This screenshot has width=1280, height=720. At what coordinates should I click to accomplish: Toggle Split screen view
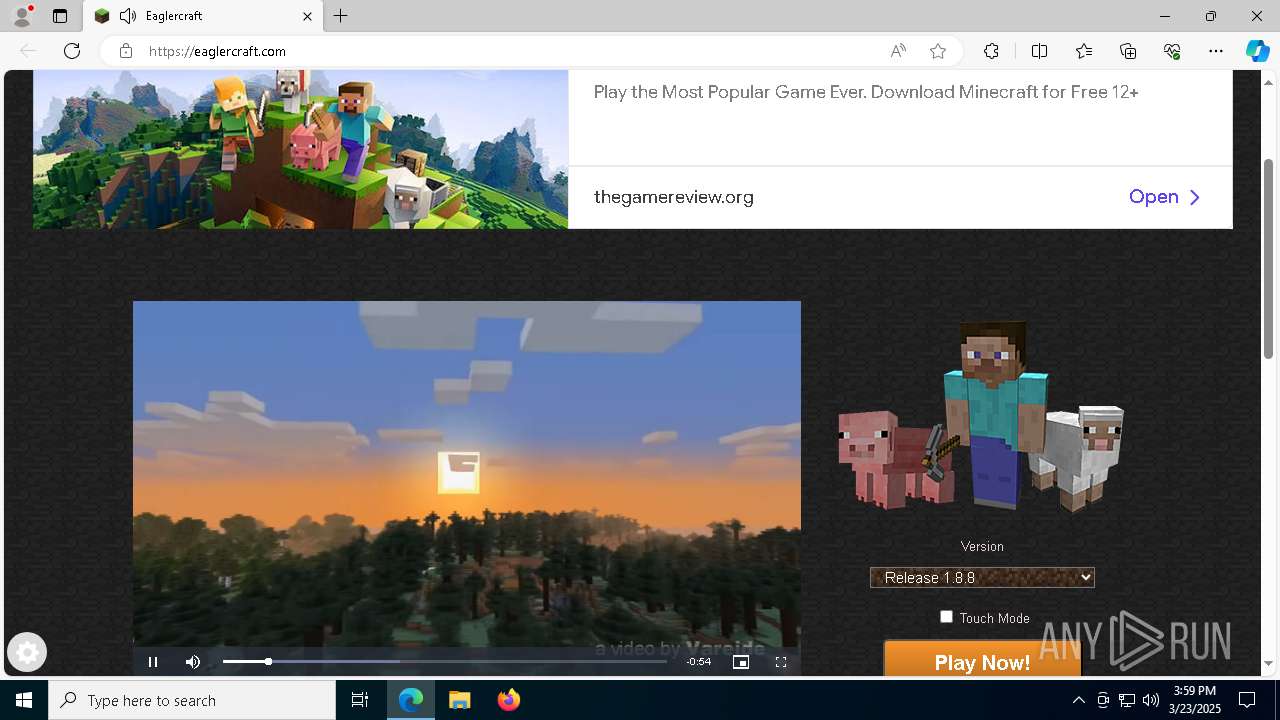1039,51
